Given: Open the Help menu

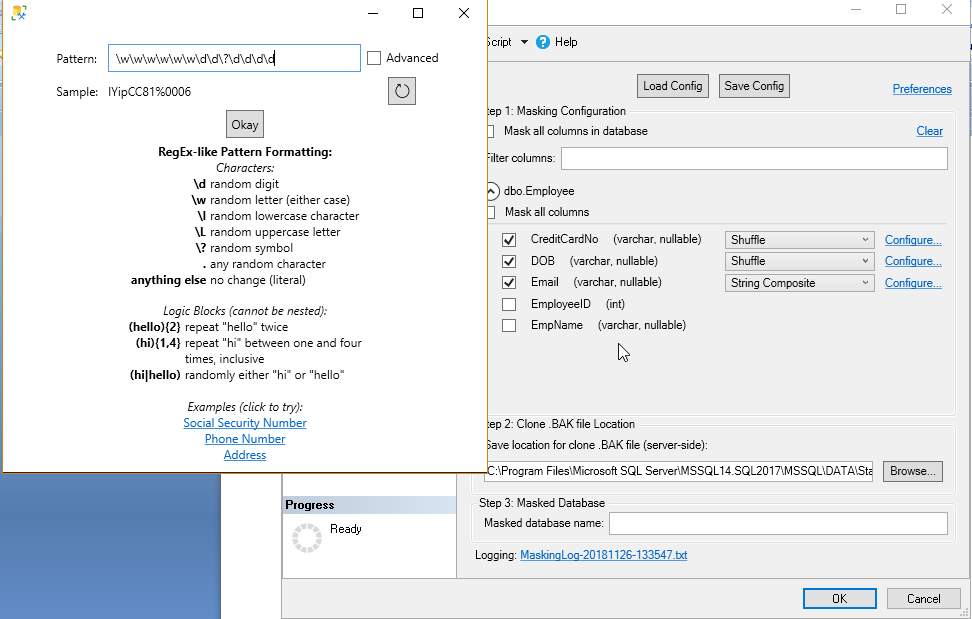Looking at the screenshot, I should pyautogui.click(x=566, y=42).
